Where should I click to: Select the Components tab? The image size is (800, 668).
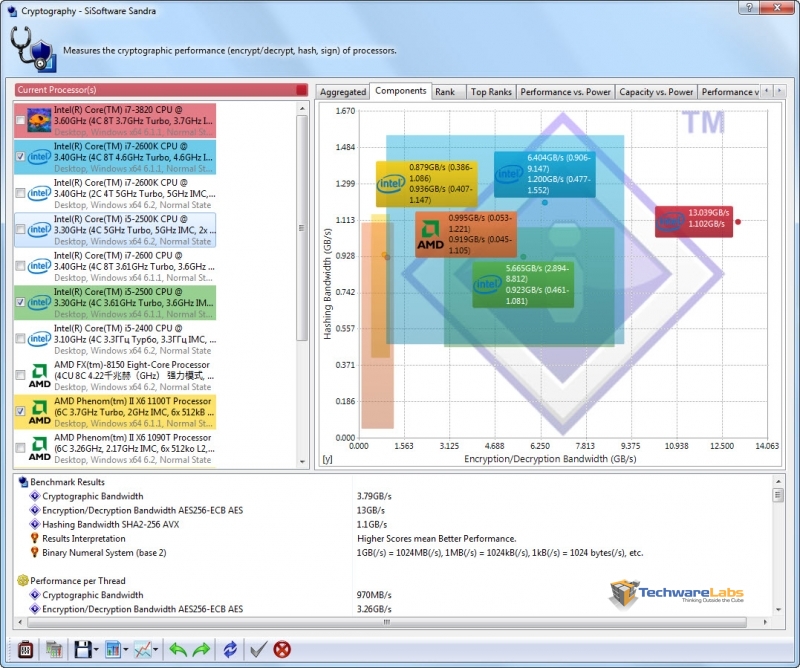pos(401,91)
